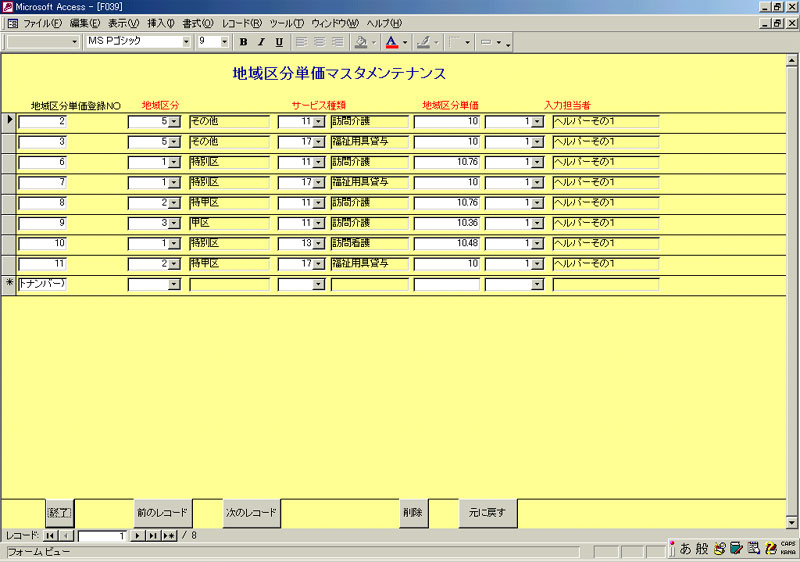800x562 pixels.
Task: Select the new-record row selector marked with asterisk
Action: click(10, 283)
